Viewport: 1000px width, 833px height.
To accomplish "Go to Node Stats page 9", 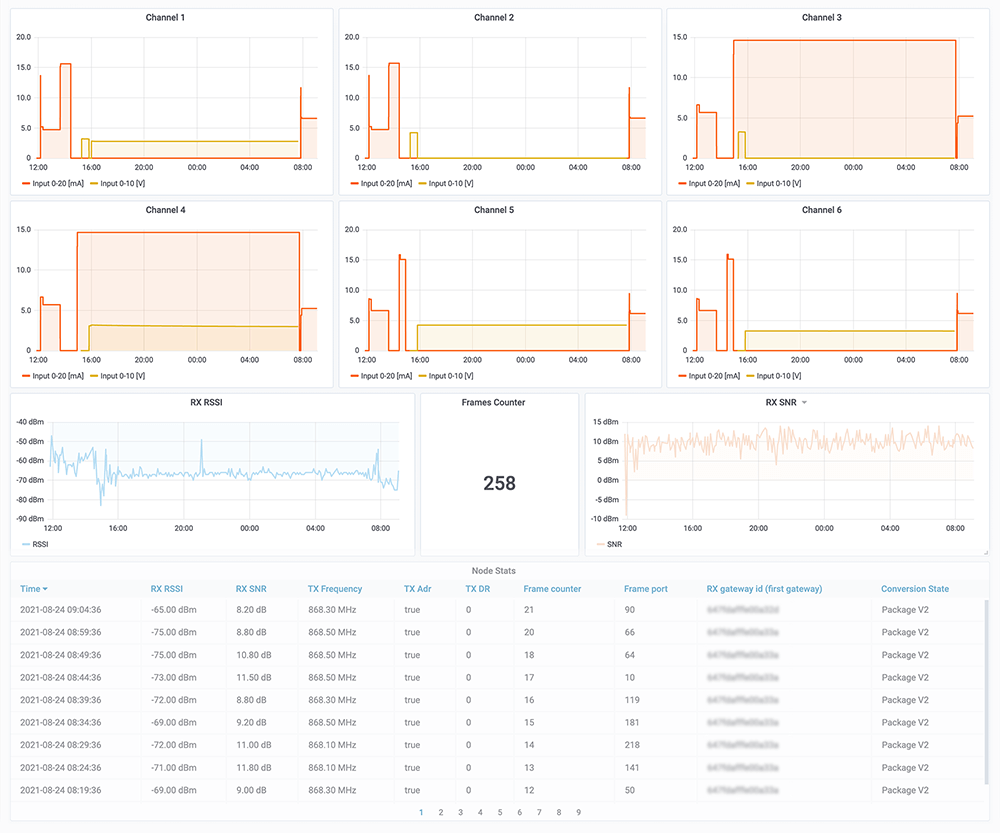I will (578, 813).
